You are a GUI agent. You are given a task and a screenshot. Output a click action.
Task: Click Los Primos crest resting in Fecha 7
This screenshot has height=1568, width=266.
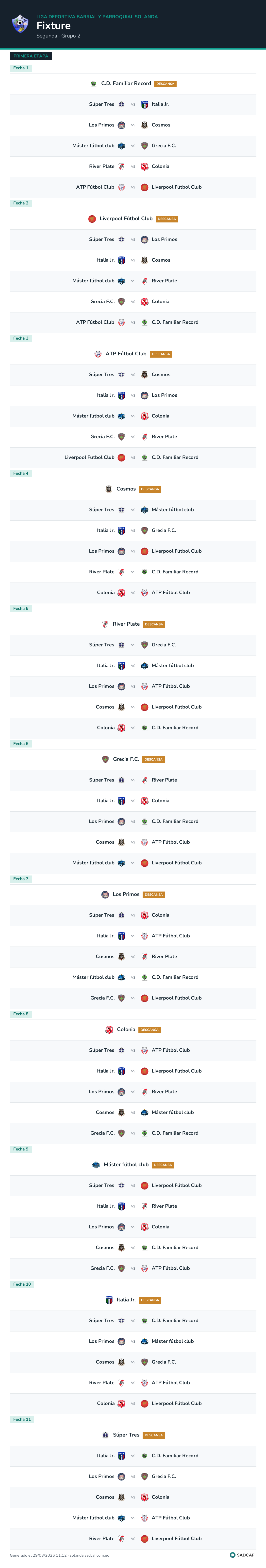tap(105, 894)
